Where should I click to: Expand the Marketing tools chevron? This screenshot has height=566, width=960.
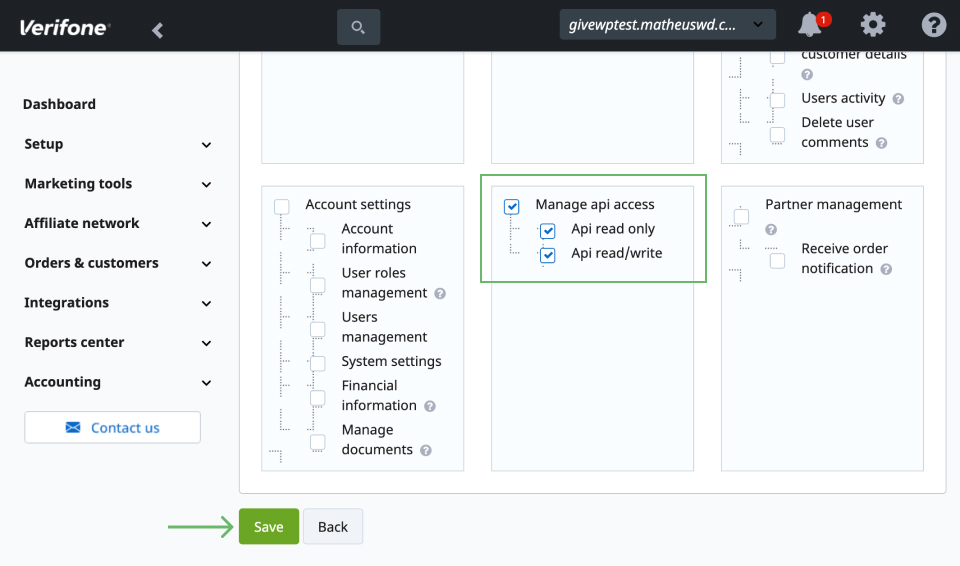pos(206,184)
